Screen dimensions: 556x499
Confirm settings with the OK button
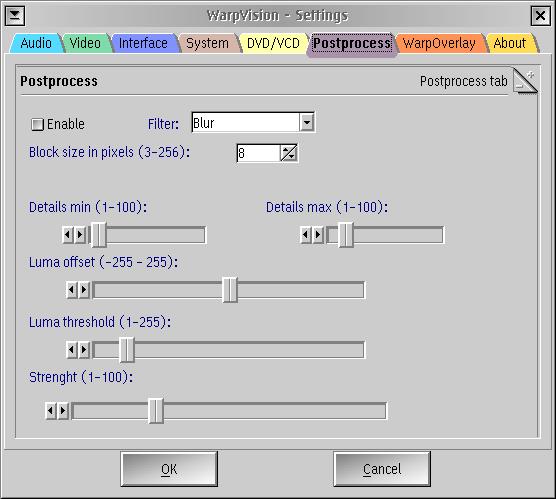169,469
